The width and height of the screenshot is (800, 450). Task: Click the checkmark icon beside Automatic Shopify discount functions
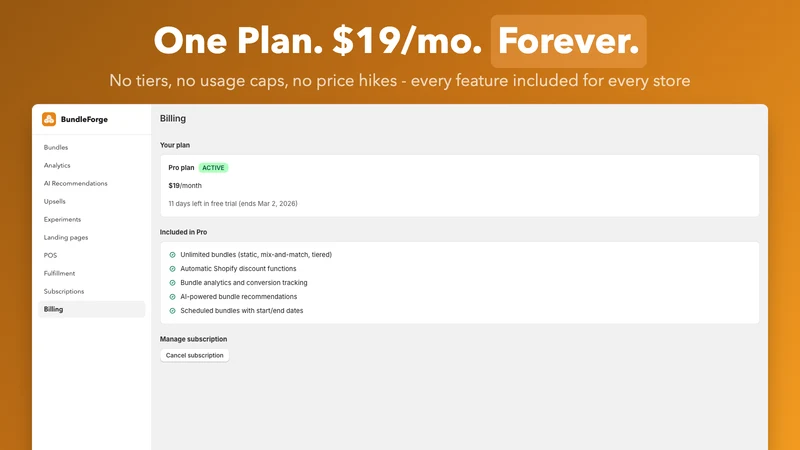click(172, 269)
